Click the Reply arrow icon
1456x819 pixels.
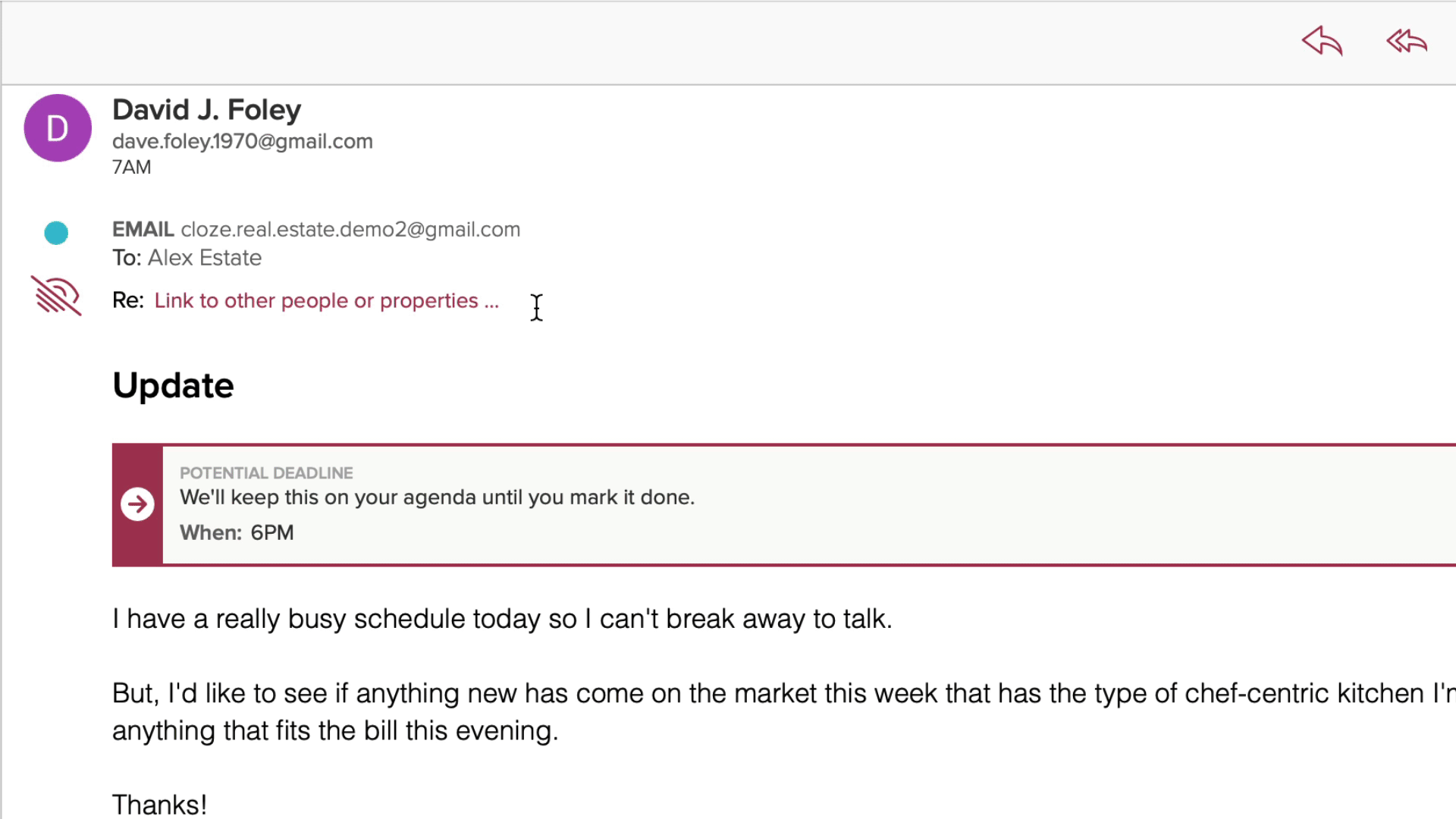pos(1323,41)
